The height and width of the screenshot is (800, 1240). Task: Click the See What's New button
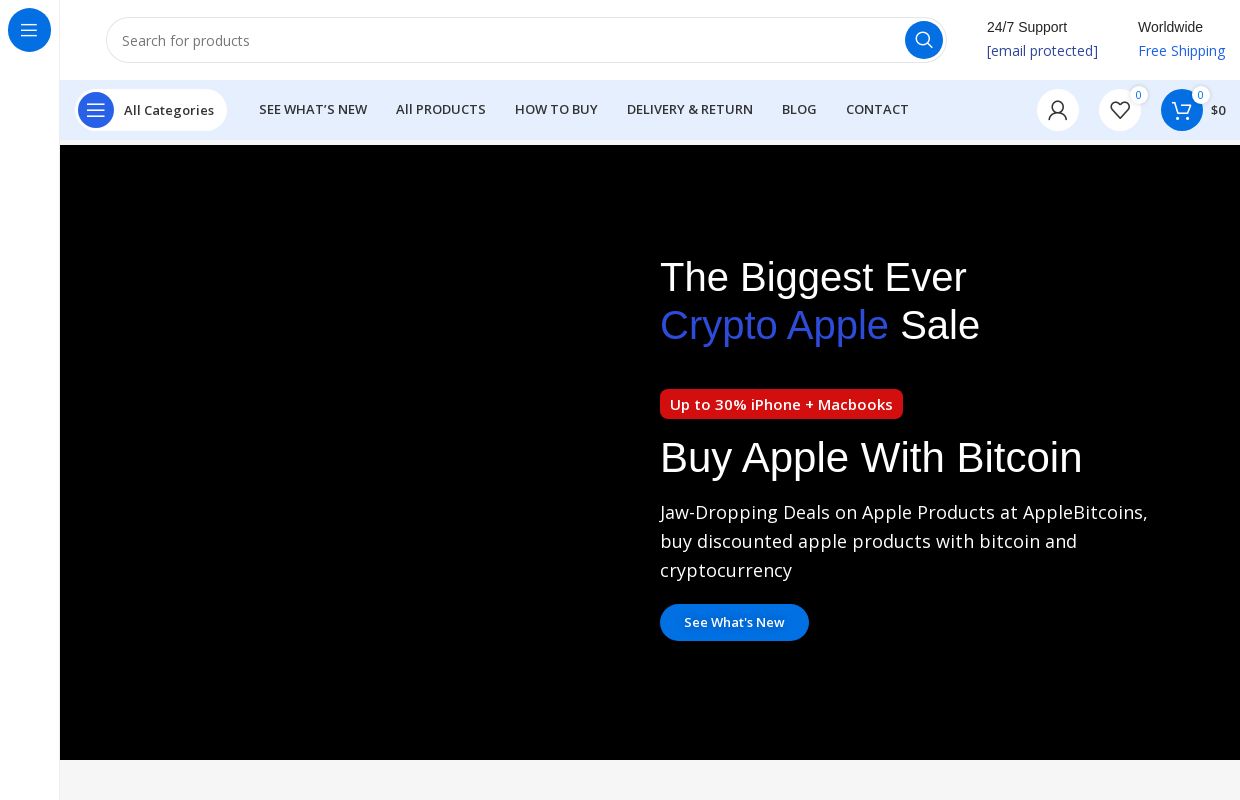pyautogui.click(x=734, y=622)
